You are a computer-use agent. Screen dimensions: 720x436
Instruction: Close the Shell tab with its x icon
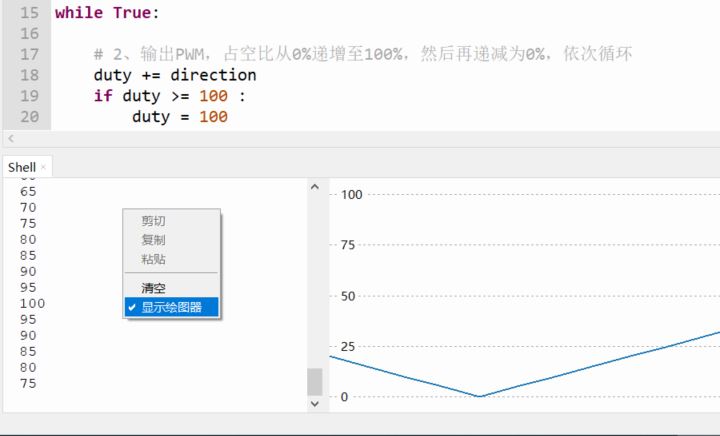click(43, 168)
